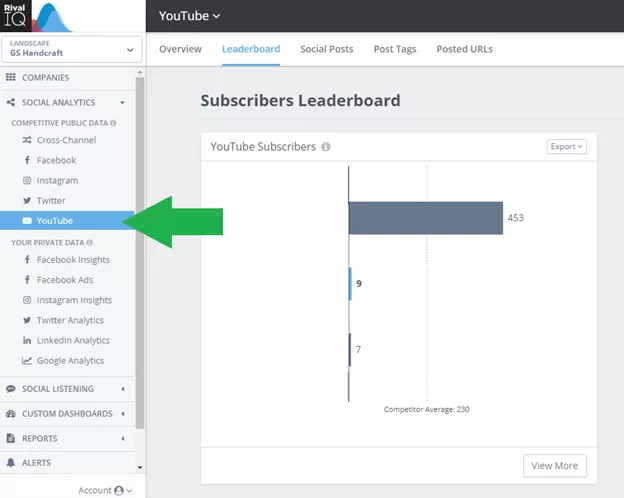Open Cross-Channel analytics

(x=66, y=140)
